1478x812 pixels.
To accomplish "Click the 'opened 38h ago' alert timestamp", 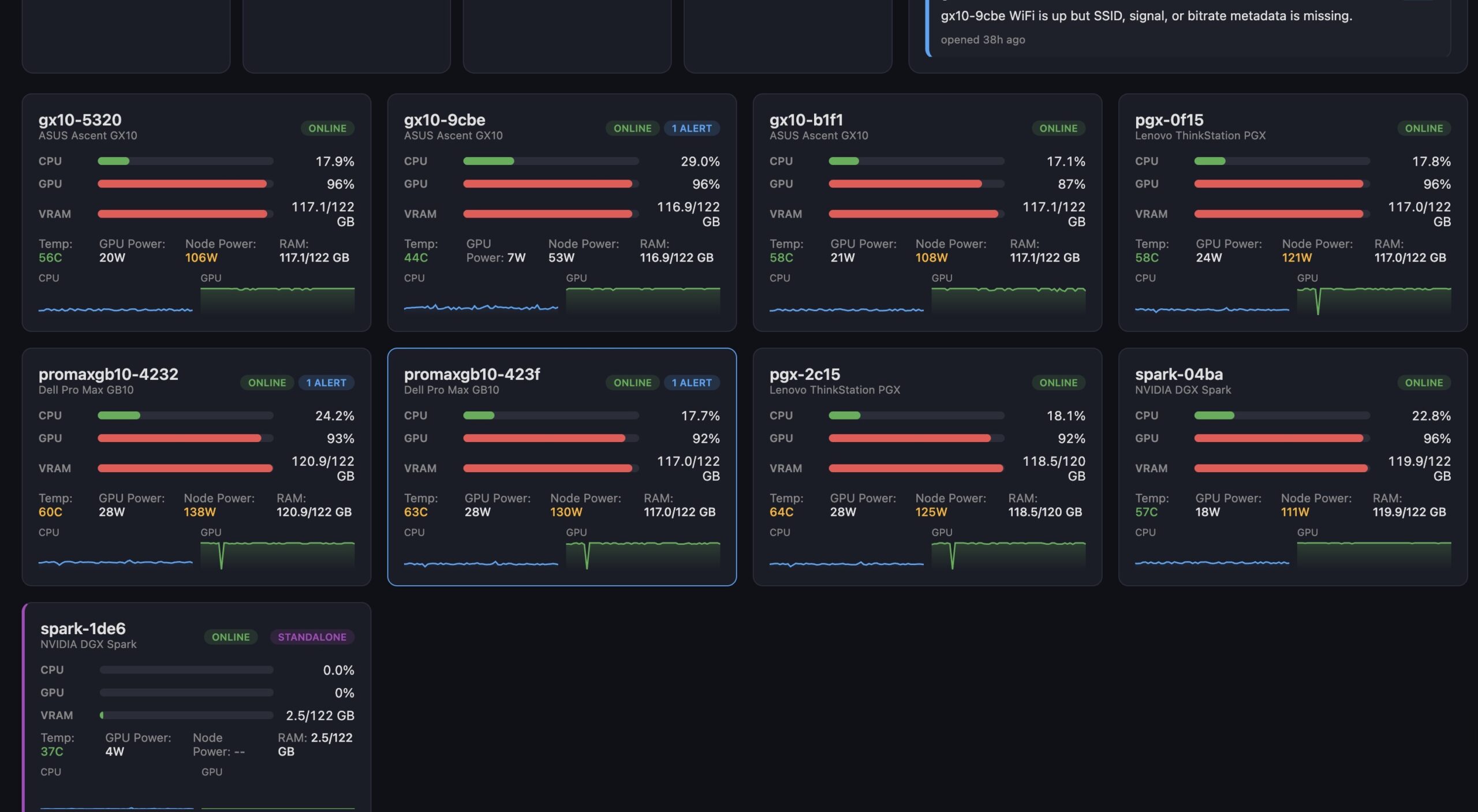I will pos(983,40).
